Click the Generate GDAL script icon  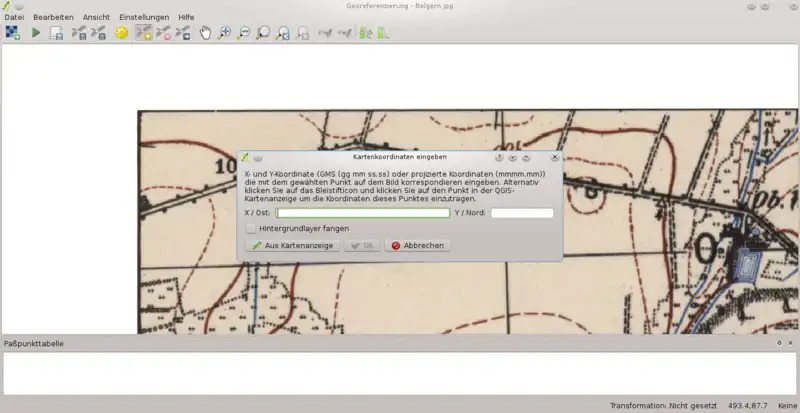57,33
